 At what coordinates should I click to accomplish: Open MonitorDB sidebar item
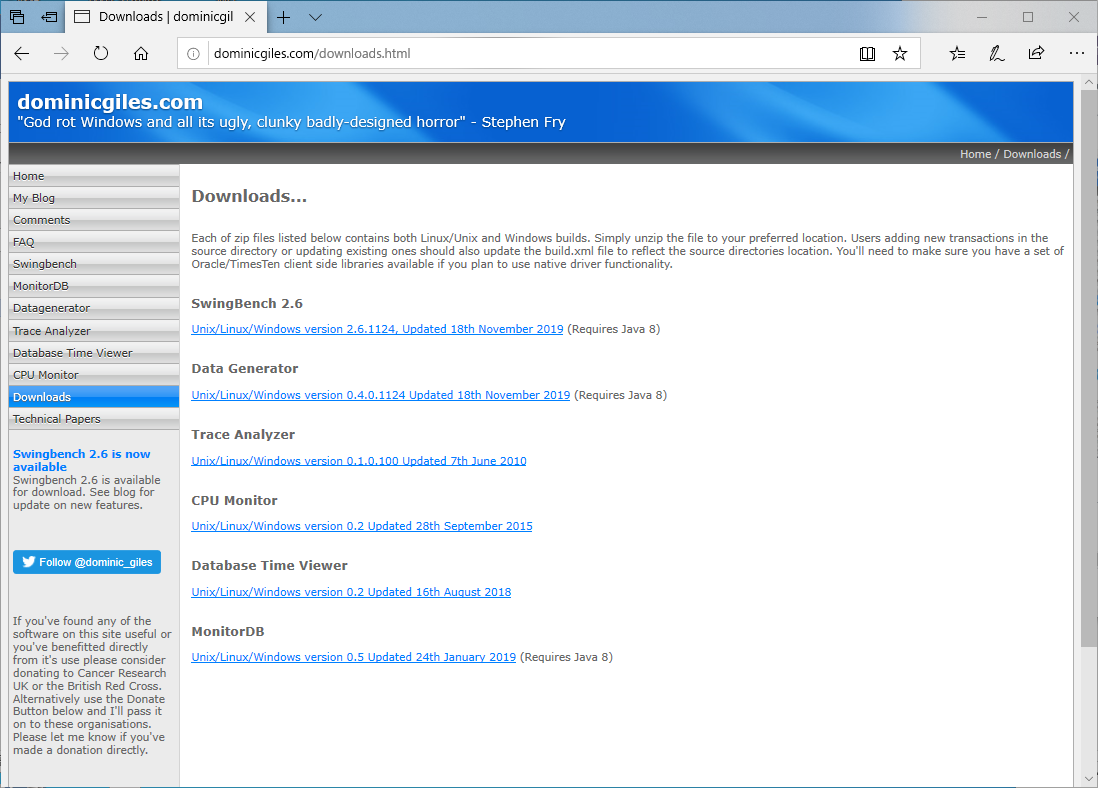pos(94,286)
